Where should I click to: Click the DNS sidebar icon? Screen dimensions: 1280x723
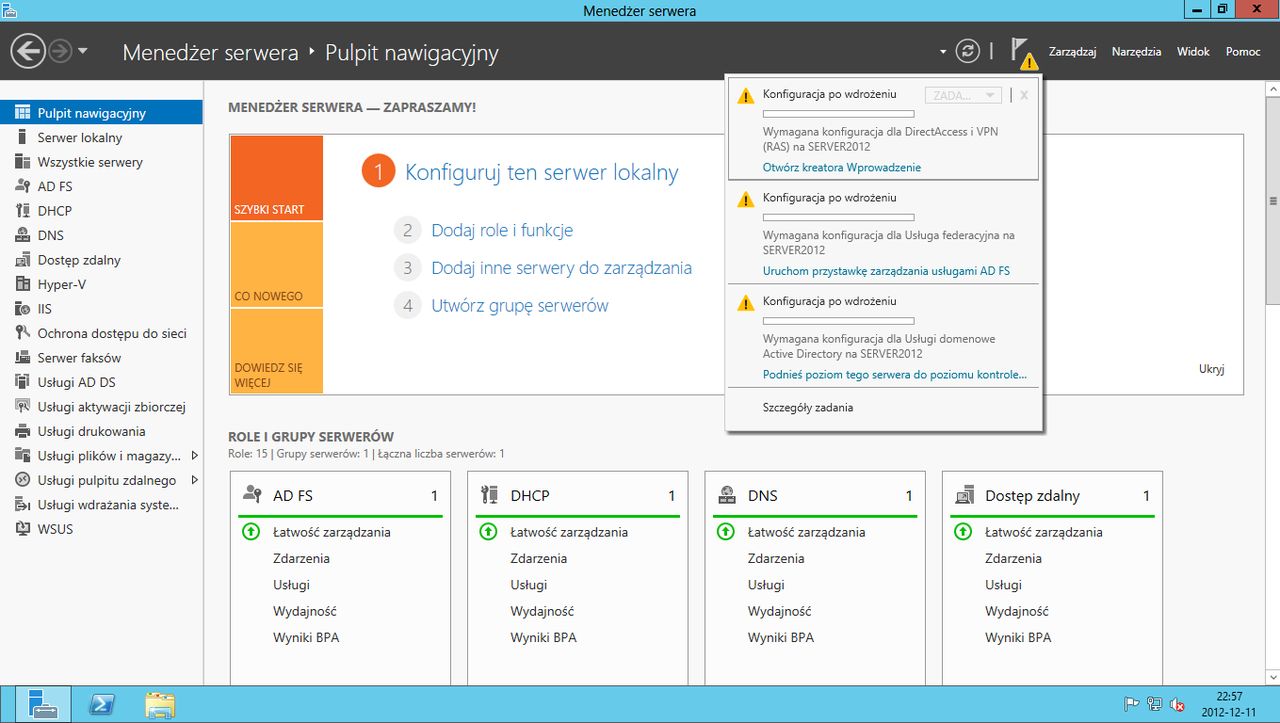[x=22, y=235]
